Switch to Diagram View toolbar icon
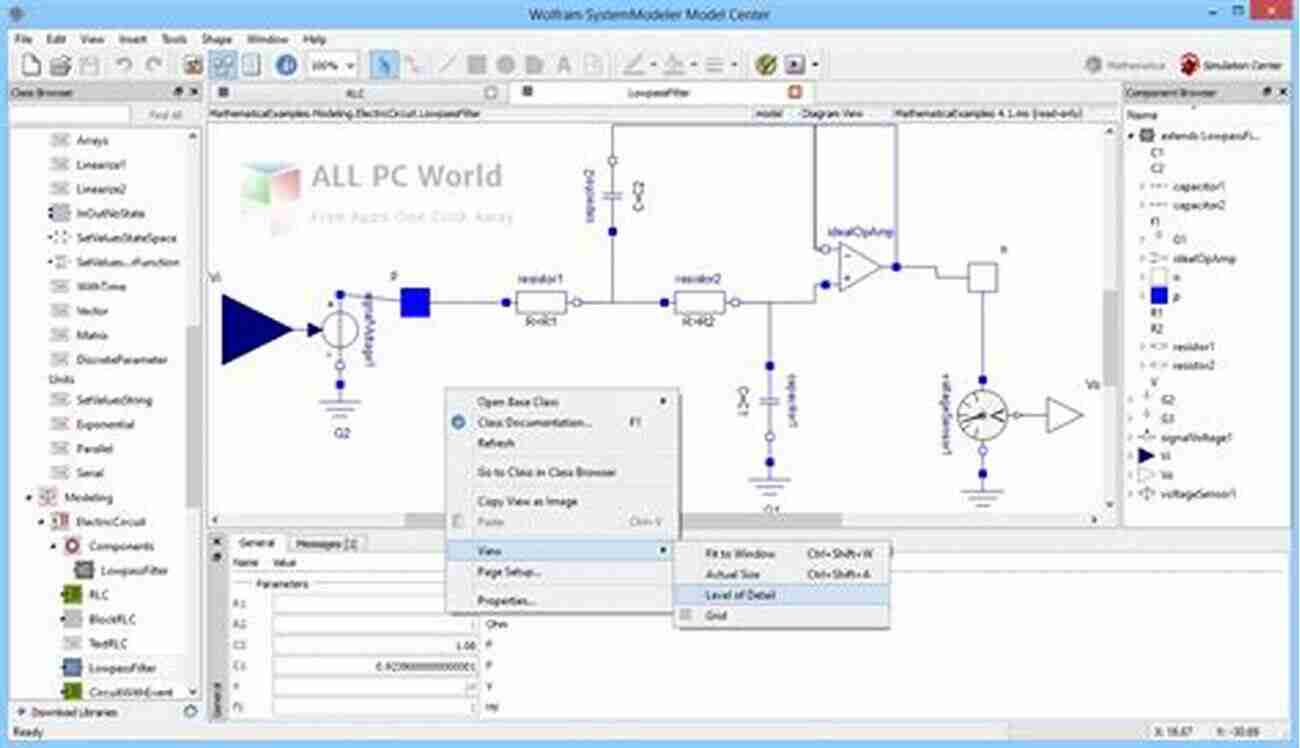The height and width of the screenshot is (748, 1300). click(224, 66)
